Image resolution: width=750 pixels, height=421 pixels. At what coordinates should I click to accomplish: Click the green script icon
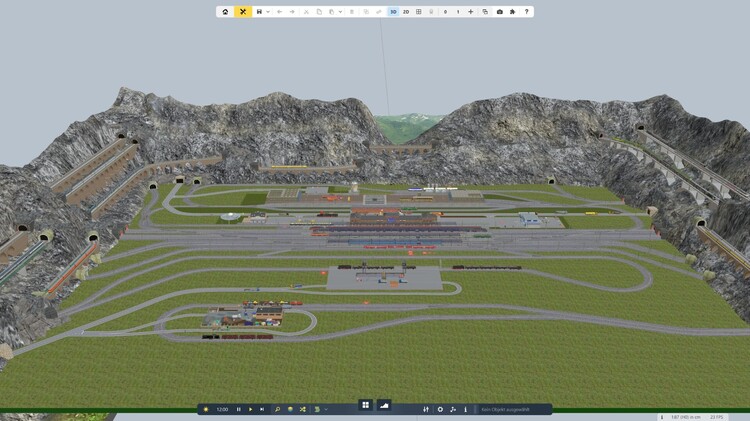[x=317, y=410]
